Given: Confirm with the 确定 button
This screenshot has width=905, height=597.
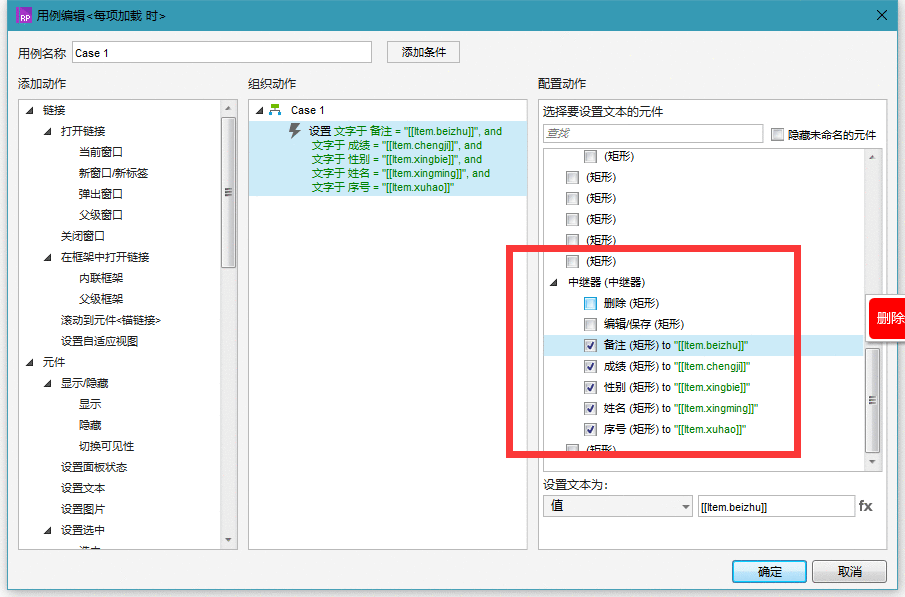Looking at the screenshot, I should tap(769, 572).
